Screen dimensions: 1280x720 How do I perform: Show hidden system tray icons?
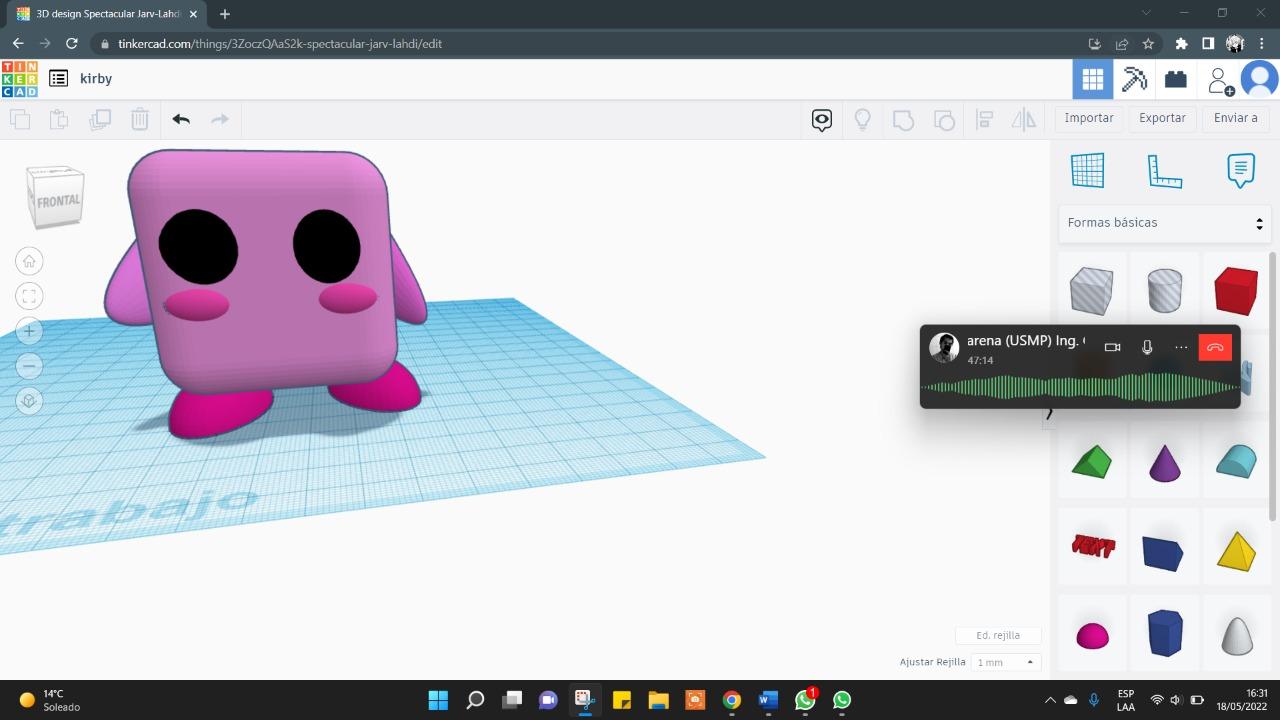1050,700
